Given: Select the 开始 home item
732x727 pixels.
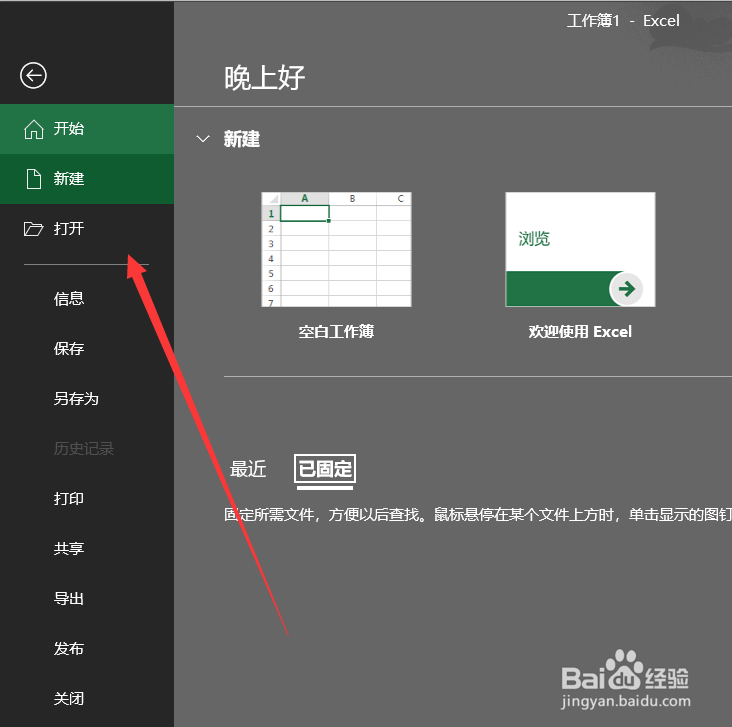Looking at the screenshot, I should (x=87, y=129).
